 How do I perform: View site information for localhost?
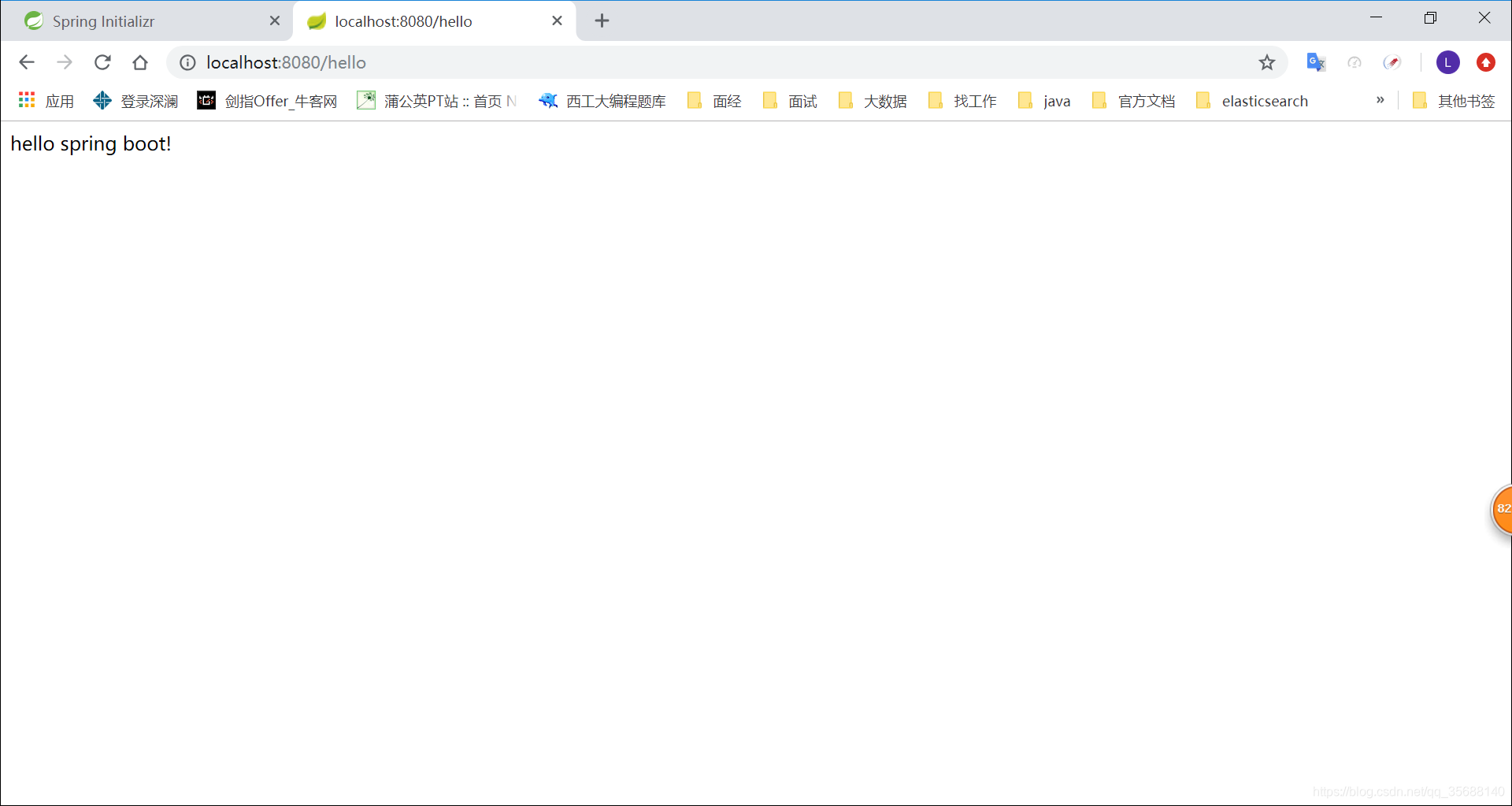187,62
